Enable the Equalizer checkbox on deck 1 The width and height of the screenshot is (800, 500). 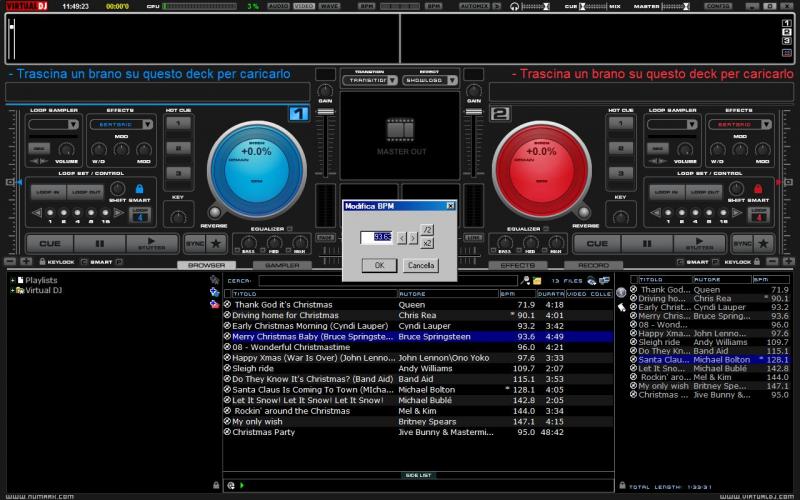(290, 229)
